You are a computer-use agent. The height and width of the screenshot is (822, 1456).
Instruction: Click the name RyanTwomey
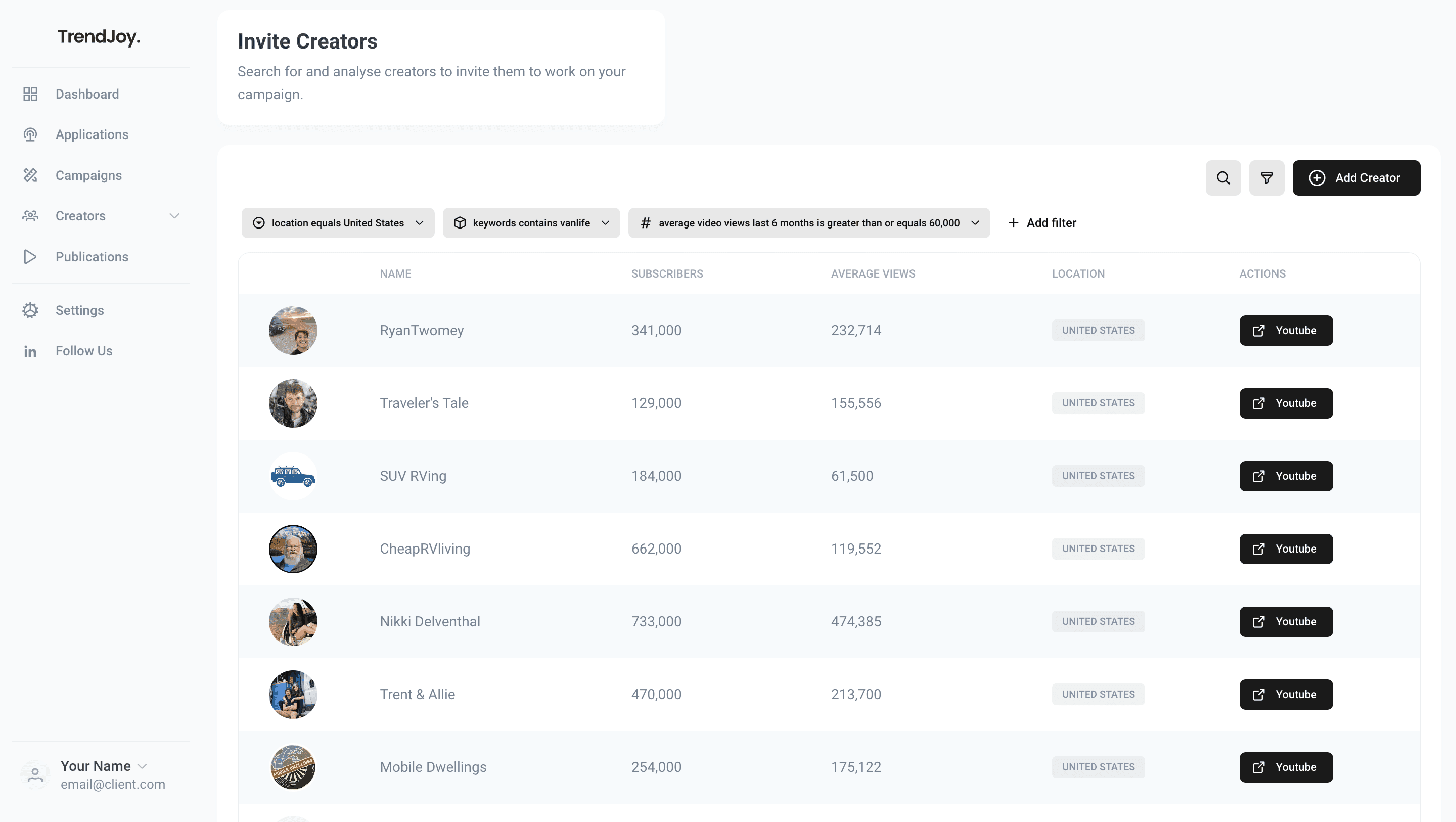(x=422, y=331)
